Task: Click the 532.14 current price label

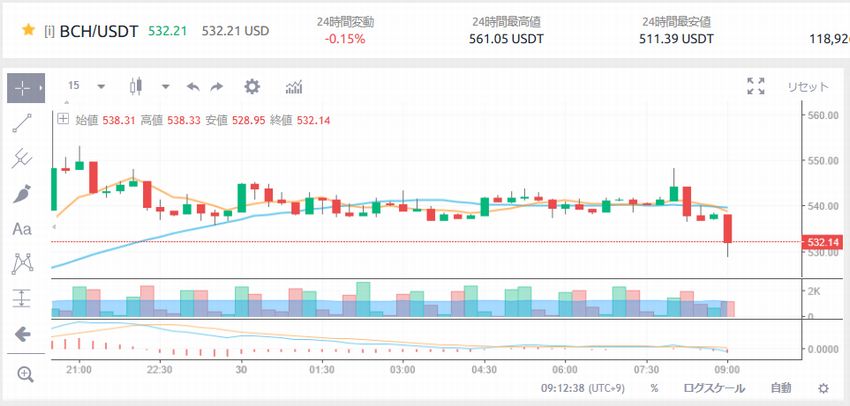Action: click(823, 242)
